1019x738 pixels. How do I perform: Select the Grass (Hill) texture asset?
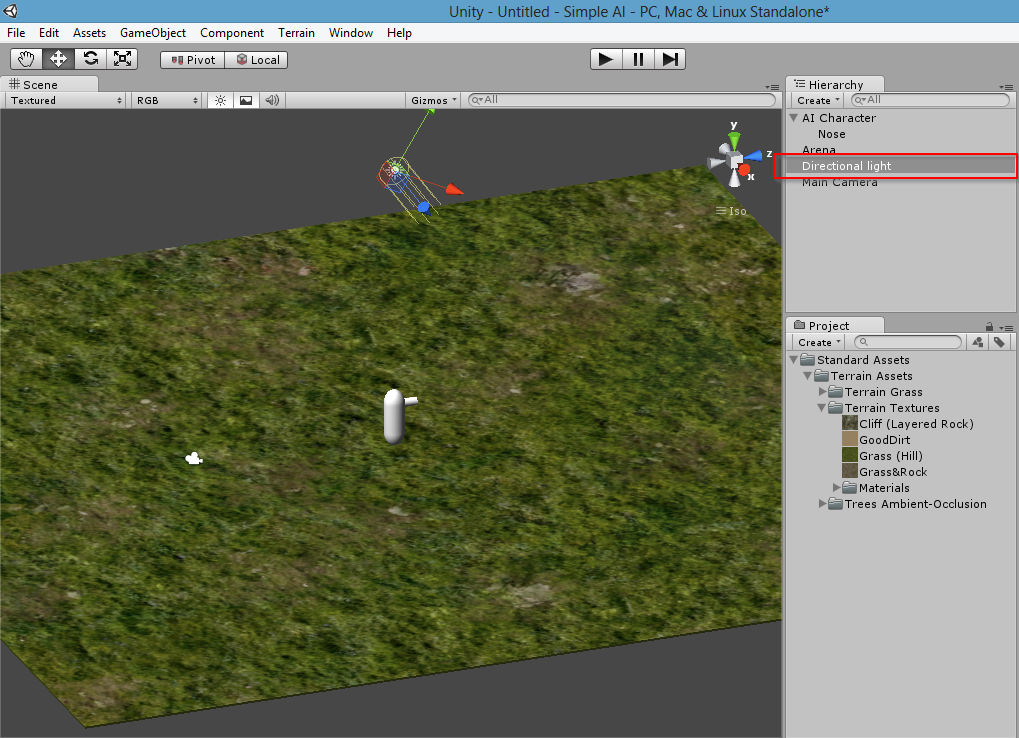coord(889,456)
